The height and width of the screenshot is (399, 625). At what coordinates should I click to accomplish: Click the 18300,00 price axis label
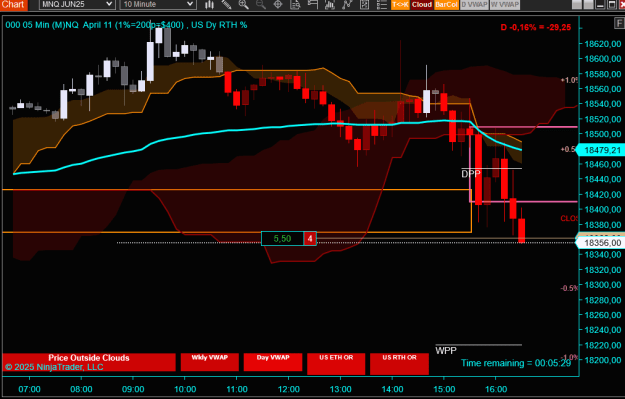tap(603, 285)
